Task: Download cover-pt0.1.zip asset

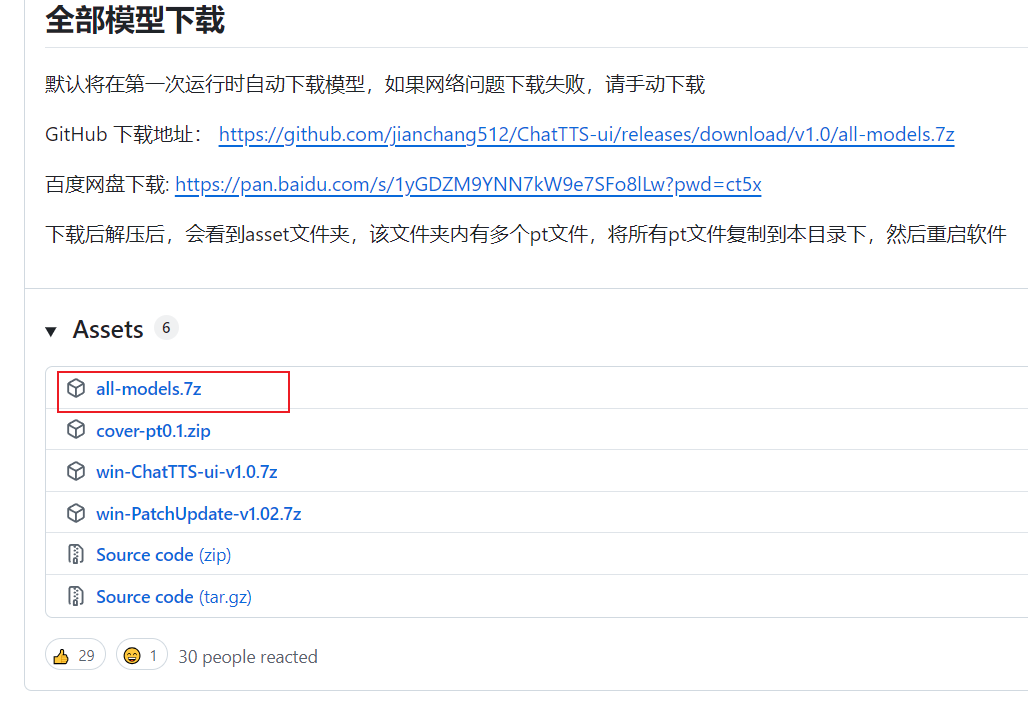Action: (153, 431)
